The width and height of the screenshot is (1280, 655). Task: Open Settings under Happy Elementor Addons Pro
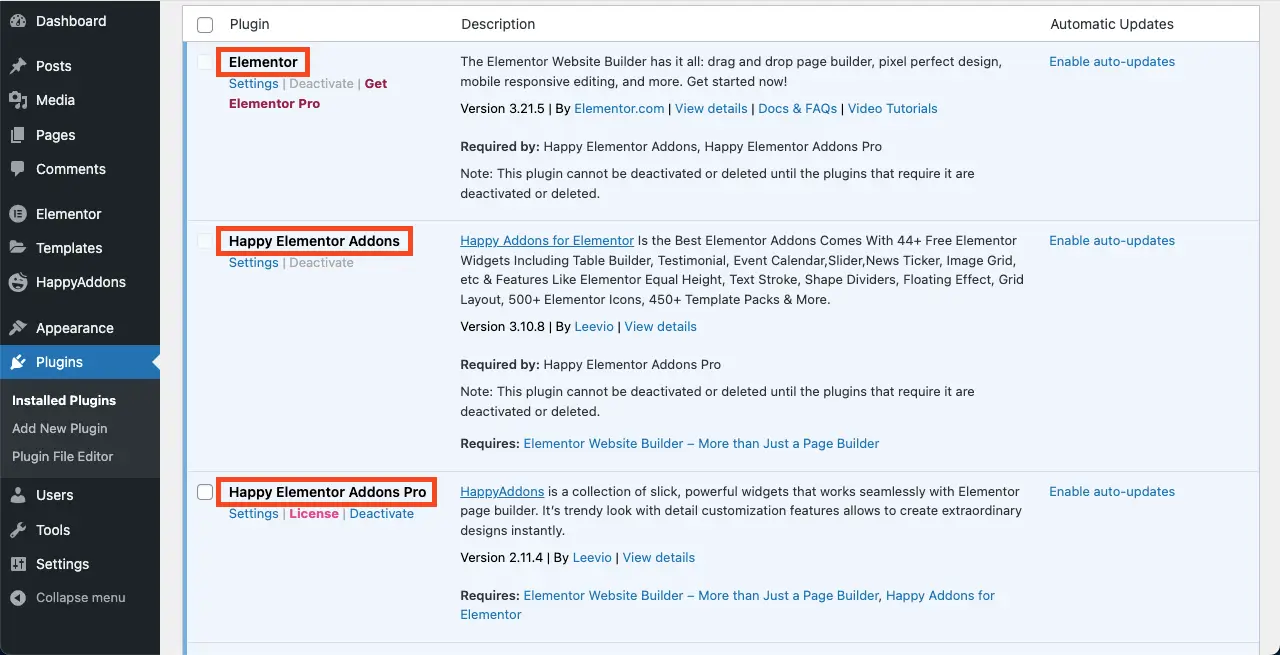[254, 514]
